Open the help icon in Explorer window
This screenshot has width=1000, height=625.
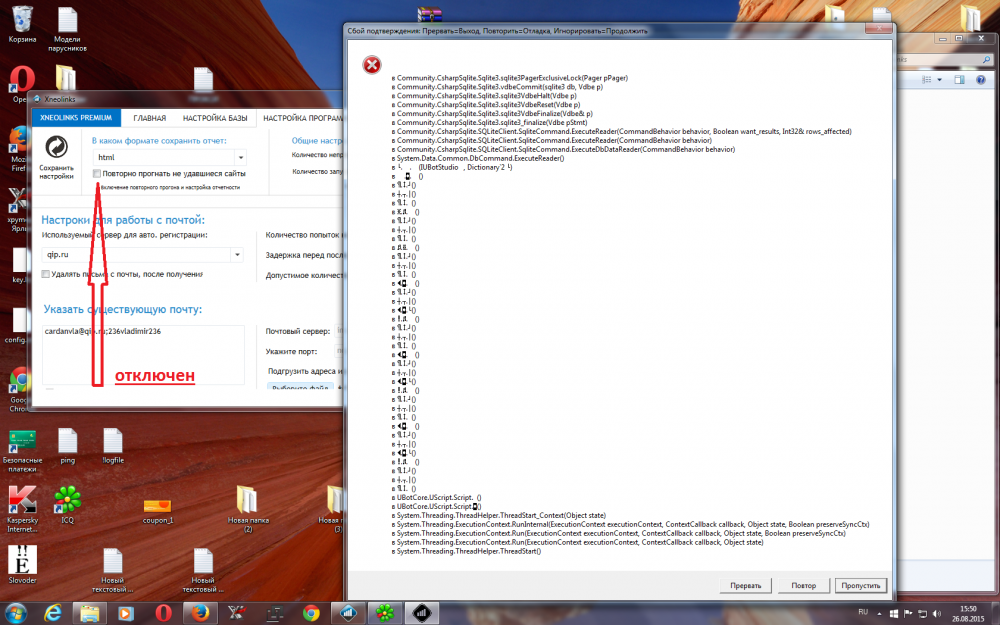coord(981,80)
